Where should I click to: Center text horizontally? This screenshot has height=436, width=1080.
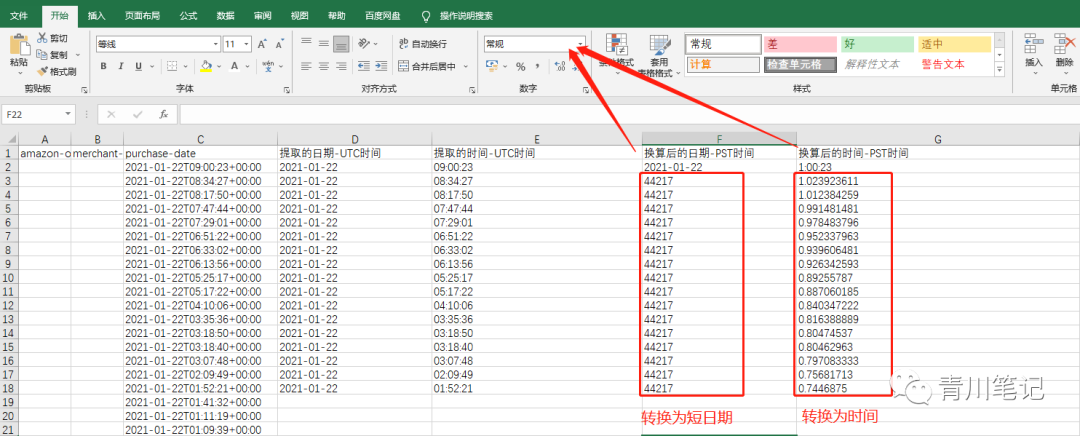click(323, 66)
